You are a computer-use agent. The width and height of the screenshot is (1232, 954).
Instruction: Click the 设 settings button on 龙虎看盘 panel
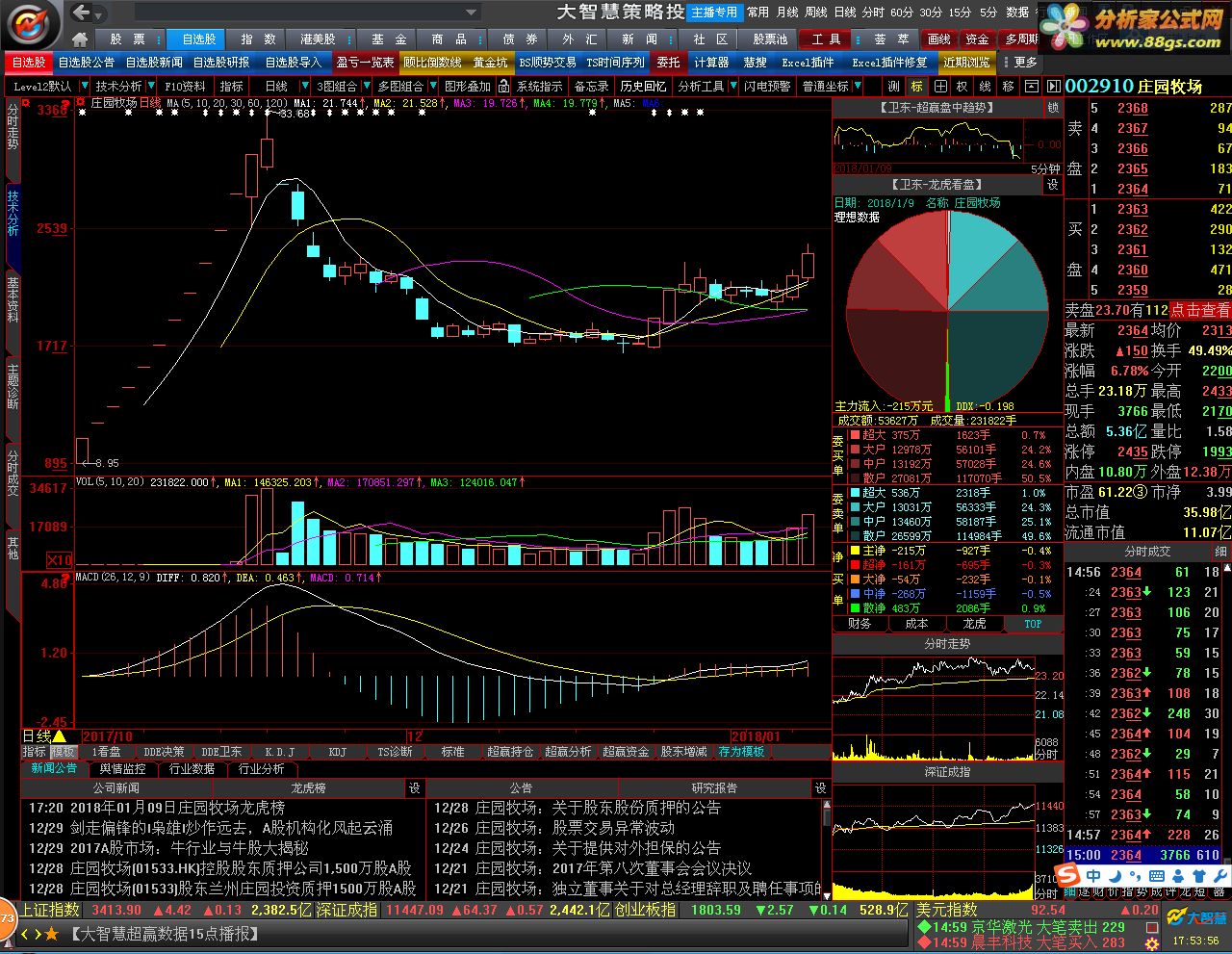[1053, 184]
